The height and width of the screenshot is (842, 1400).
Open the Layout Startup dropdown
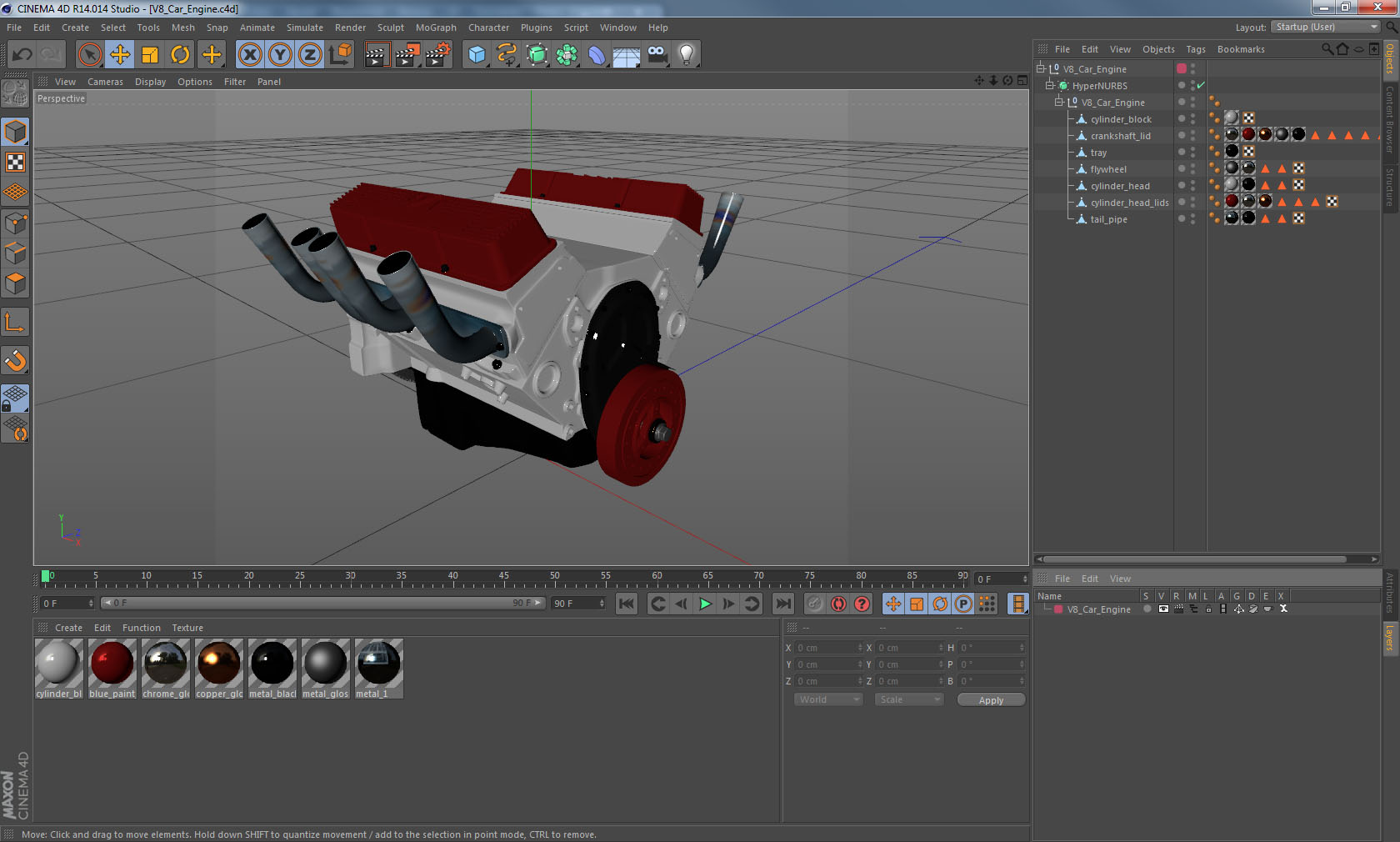pyautogui.click(x=1326, y=28)
